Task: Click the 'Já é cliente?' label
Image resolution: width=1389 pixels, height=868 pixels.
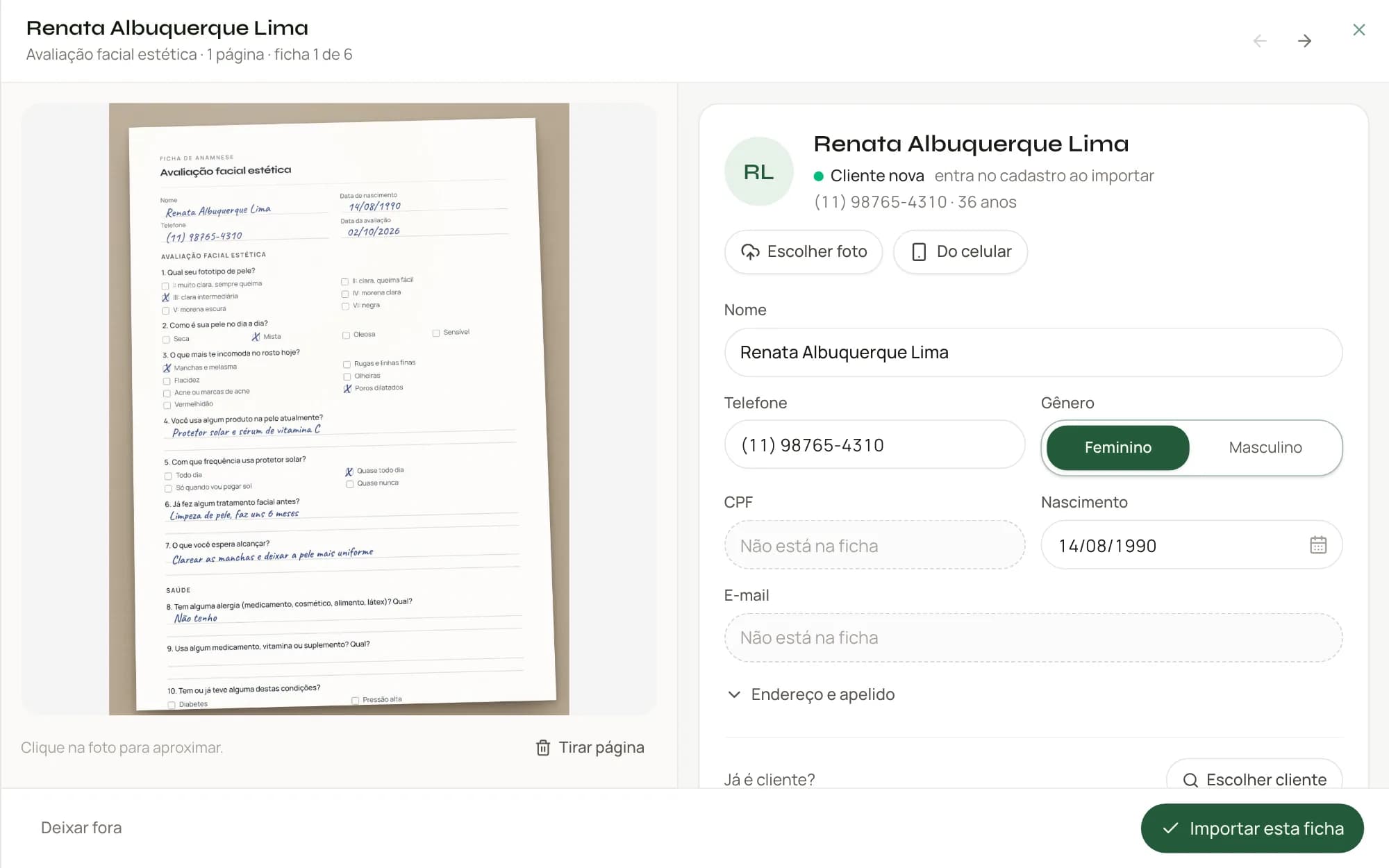Action: click(770, 779)
